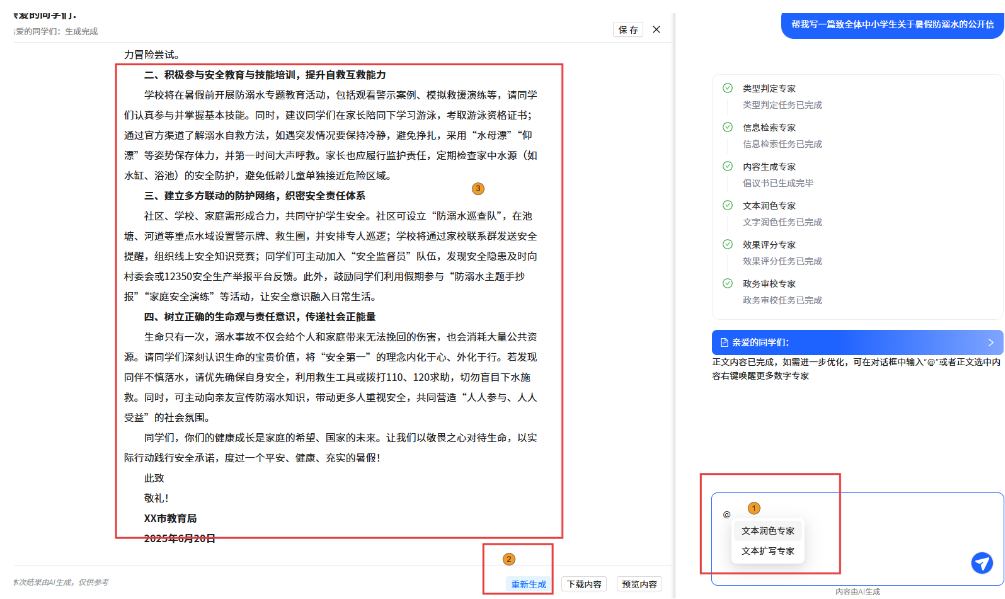
Task: Click the X icon beside 保存
Action: click(656, 30)
